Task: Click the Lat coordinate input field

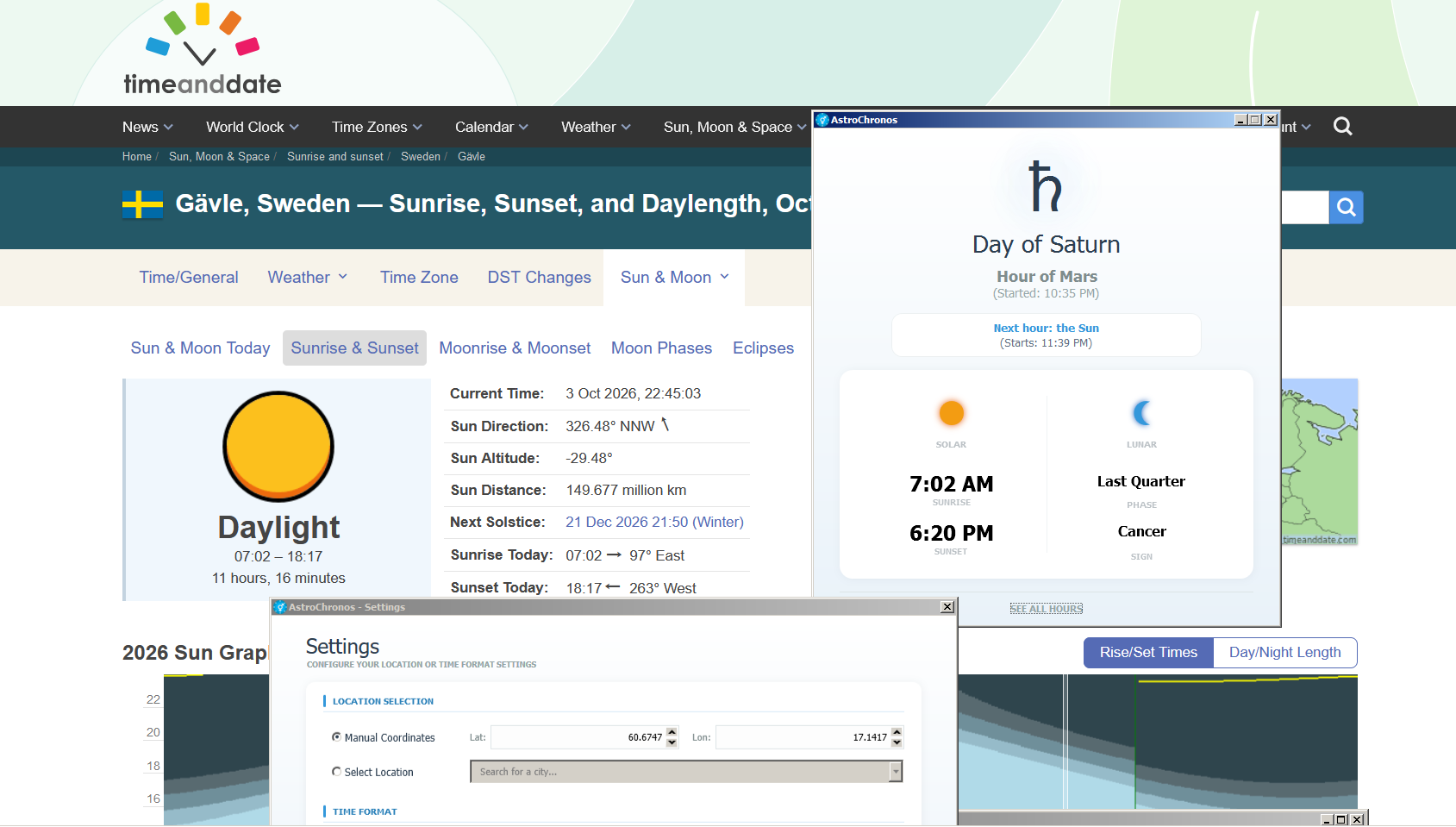Action: [x=578, y=737]
